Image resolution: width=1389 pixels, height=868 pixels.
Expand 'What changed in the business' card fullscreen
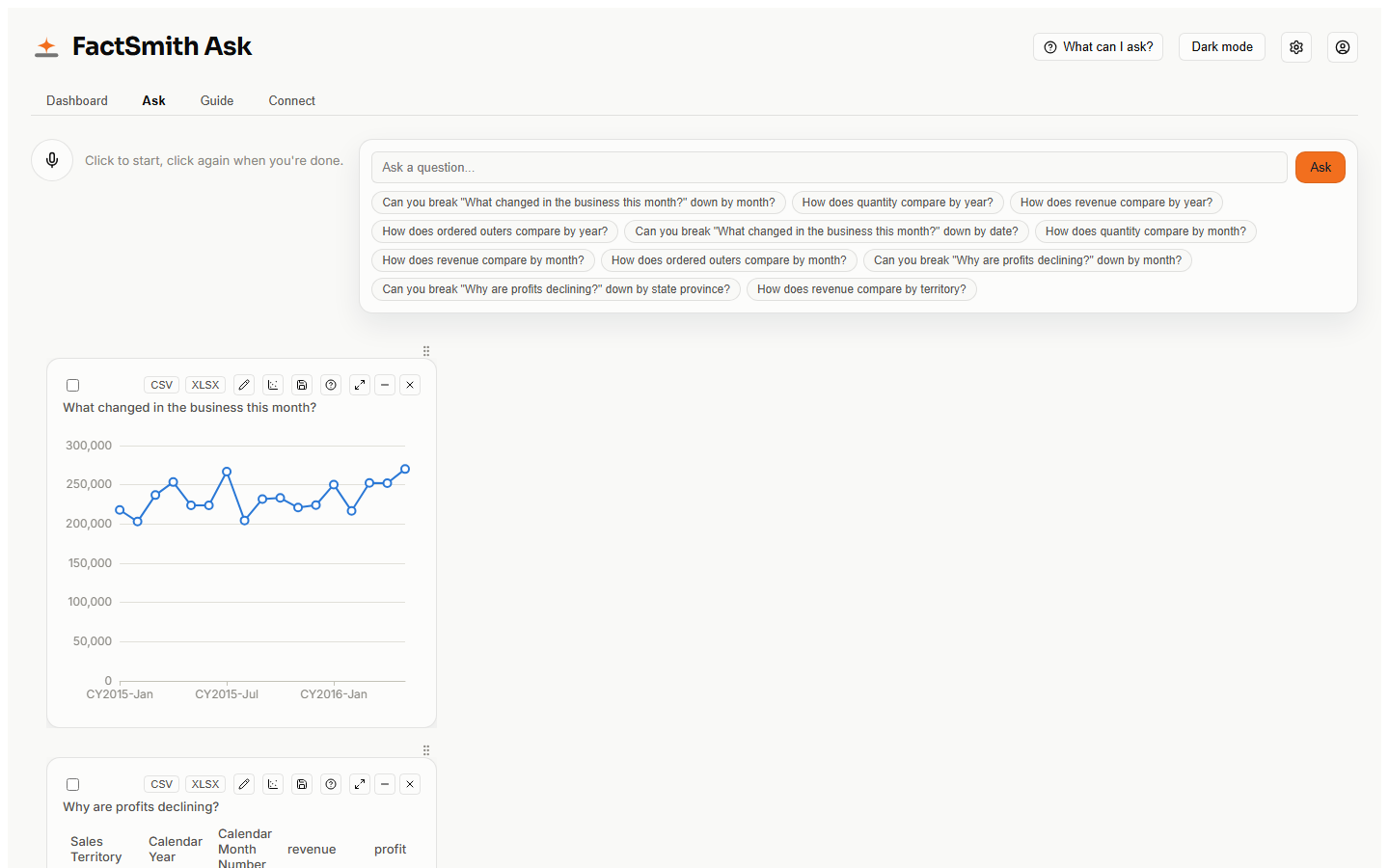coord(360,385)
